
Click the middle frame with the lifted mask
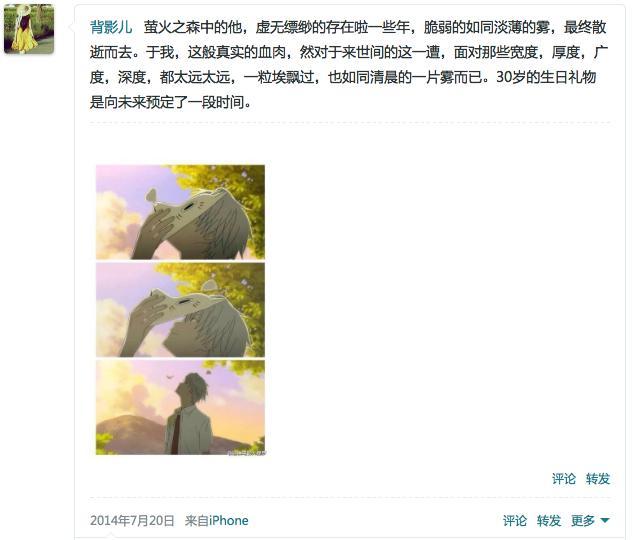pos(180,310)
